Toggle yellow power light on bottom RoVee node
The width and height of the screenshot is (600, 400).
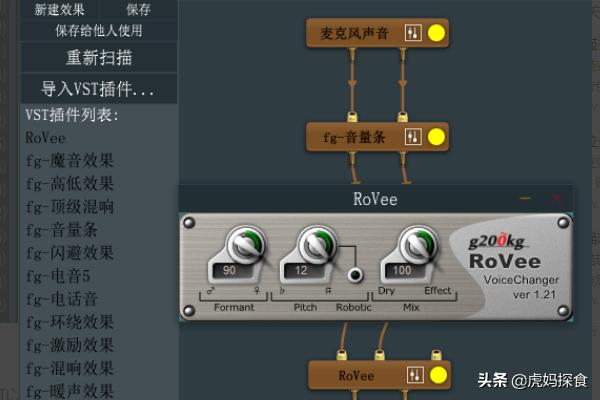[439, 375]
